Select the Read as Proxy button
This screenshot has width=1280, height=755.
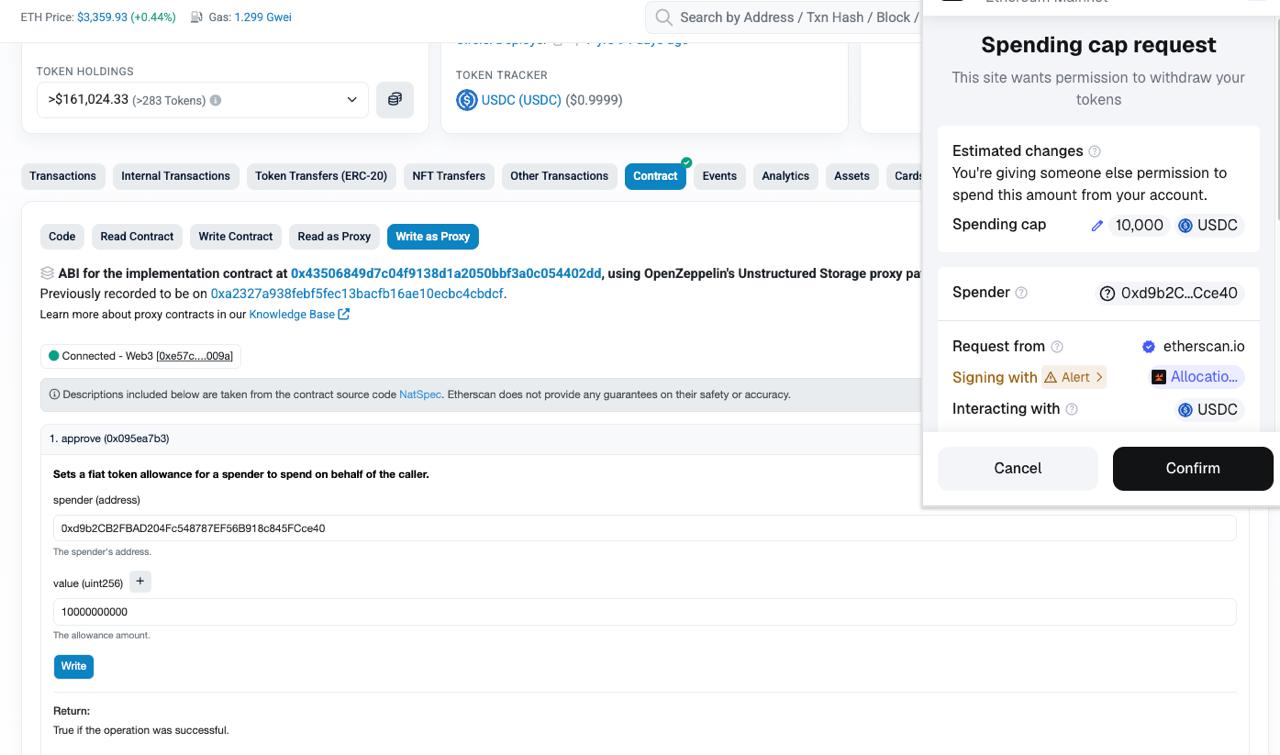(334, 237)
